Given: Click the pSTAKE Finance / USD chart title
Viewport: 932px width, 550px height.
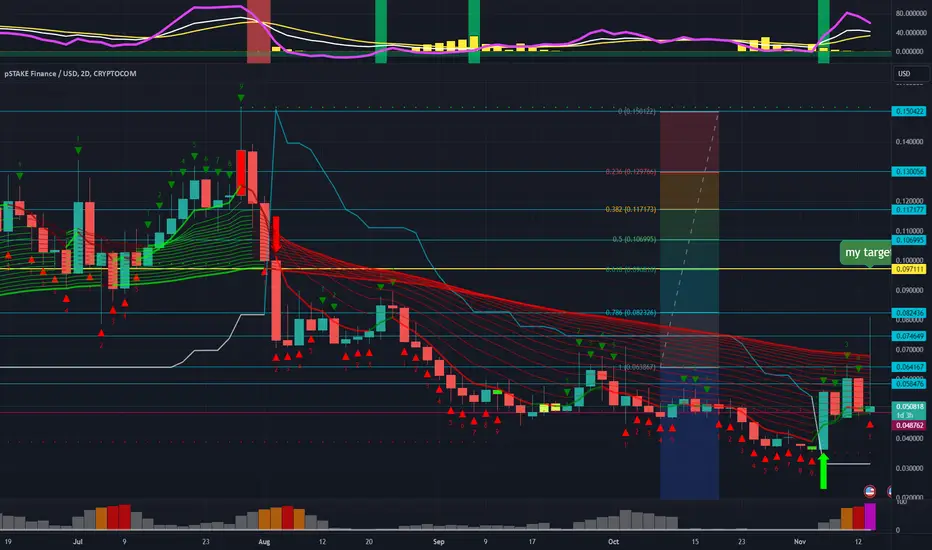Looking at the screenshot, I should (70, 74).
